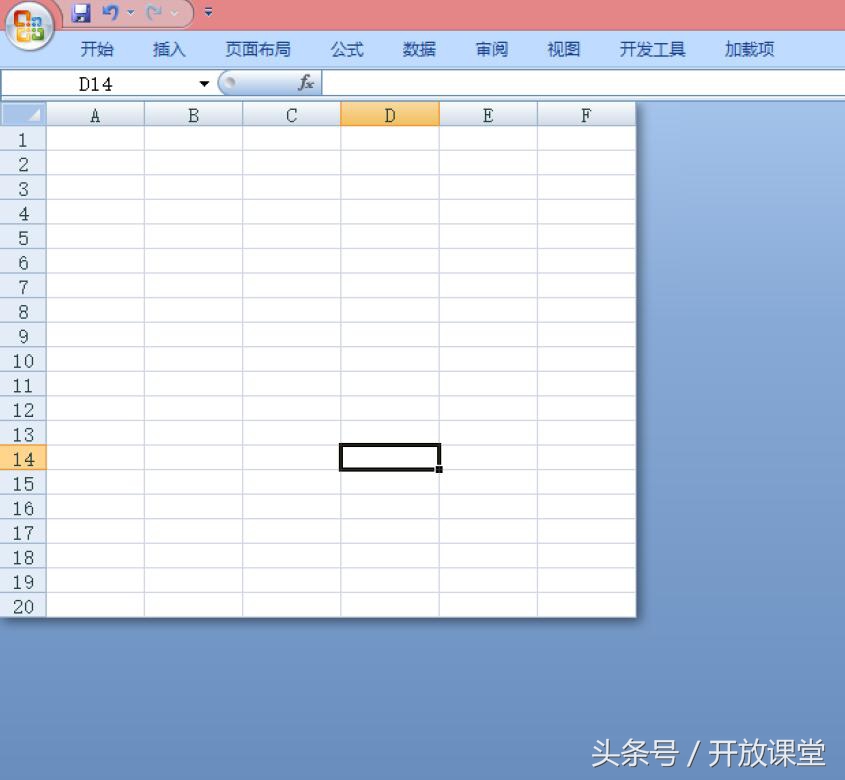Open the 开始 ribbon tab
Viewport: 845px width, 780px height.
click(97, 49)
